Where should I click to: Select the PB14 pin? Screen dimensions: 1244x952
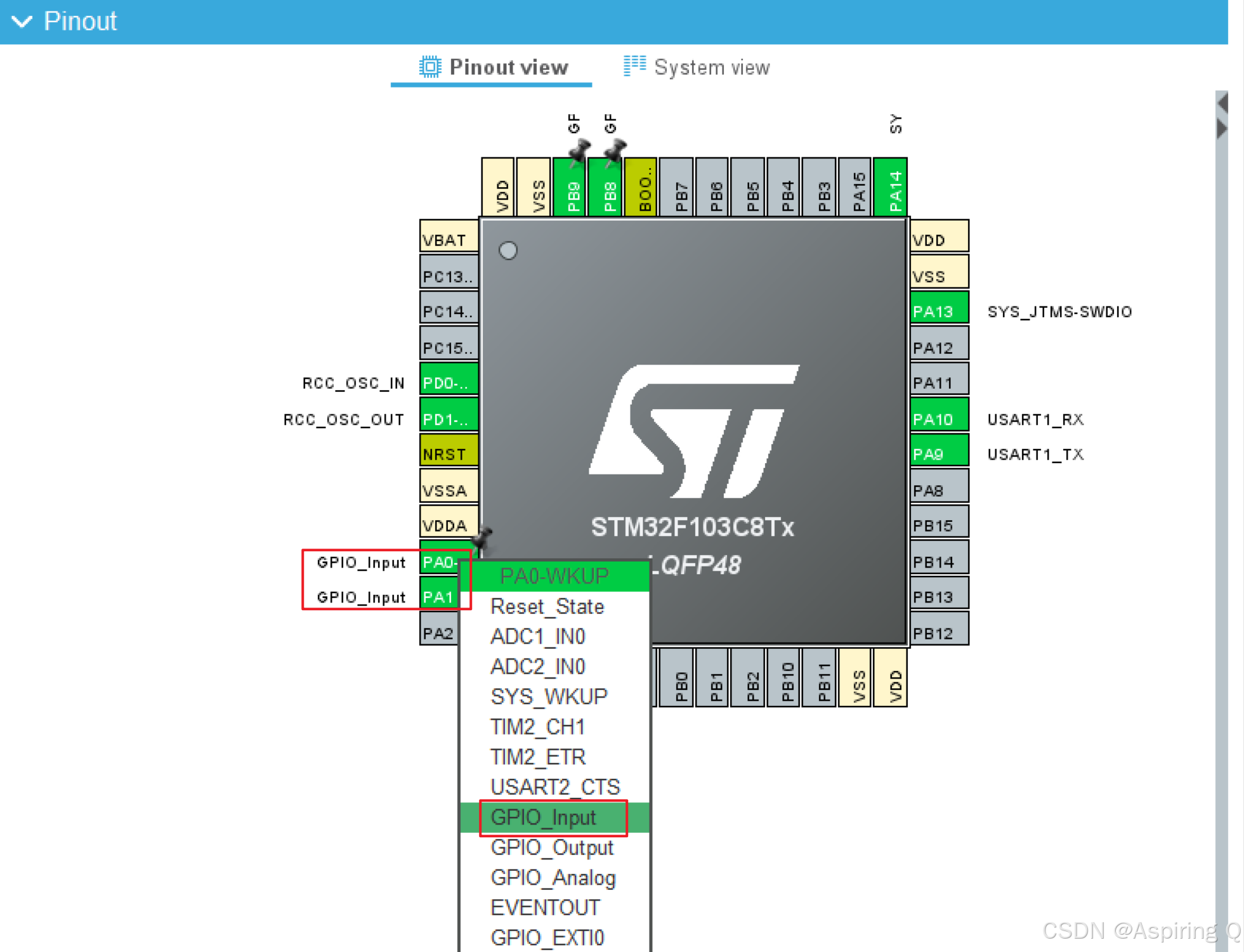click(x=940, y=558)
